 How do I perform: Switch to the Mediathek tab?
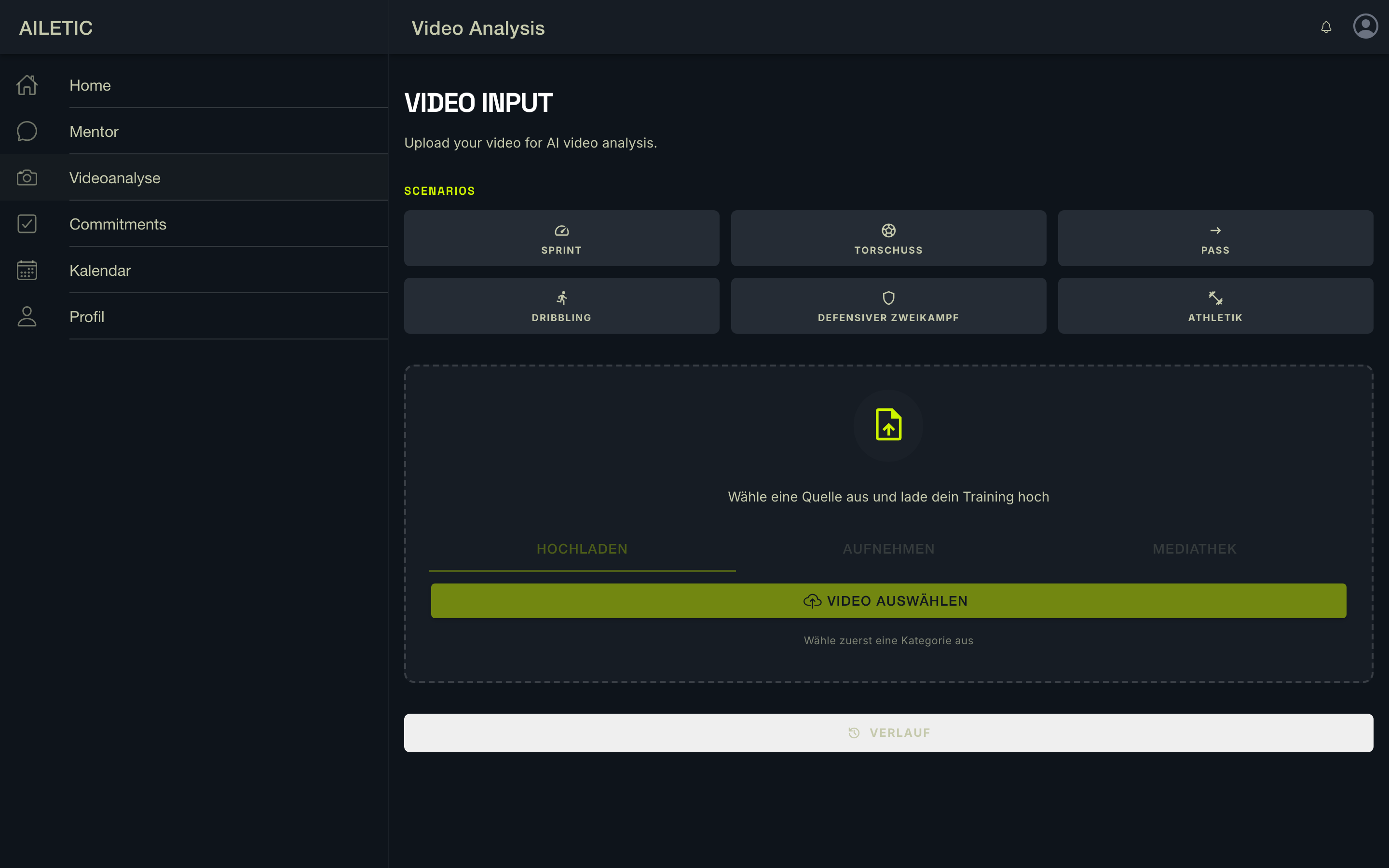pos(1195,549)
